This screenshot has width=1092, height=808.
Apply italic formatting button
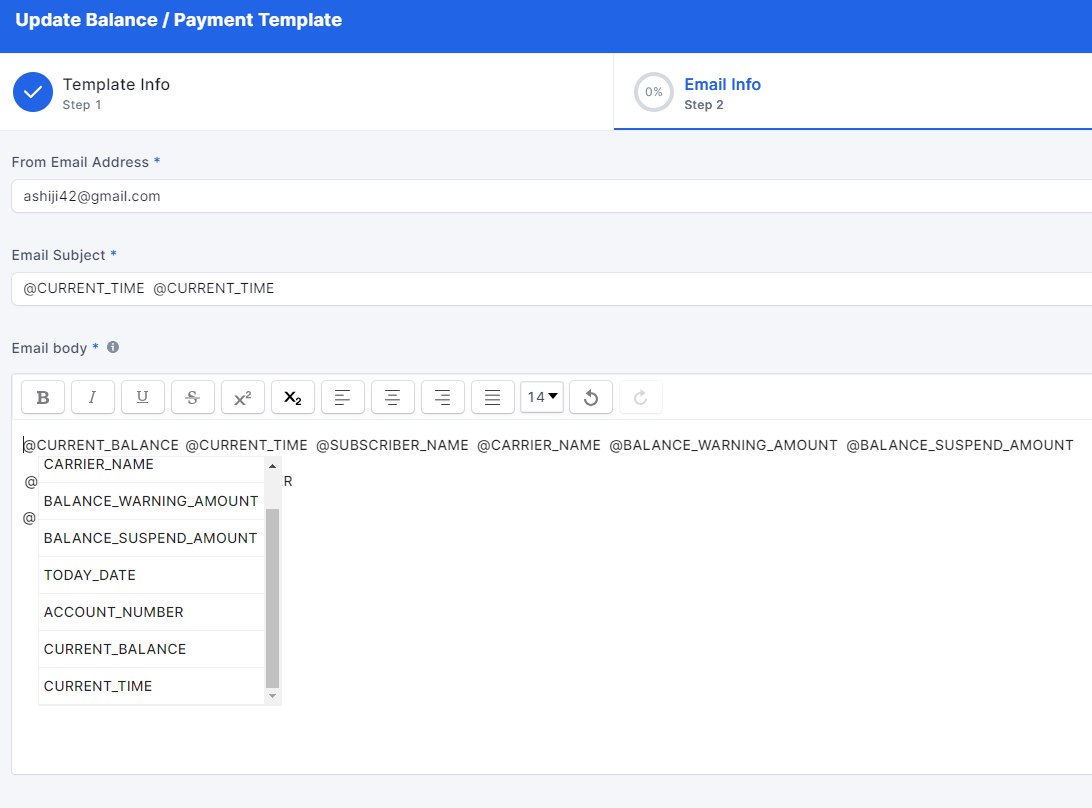pos(93,397)
